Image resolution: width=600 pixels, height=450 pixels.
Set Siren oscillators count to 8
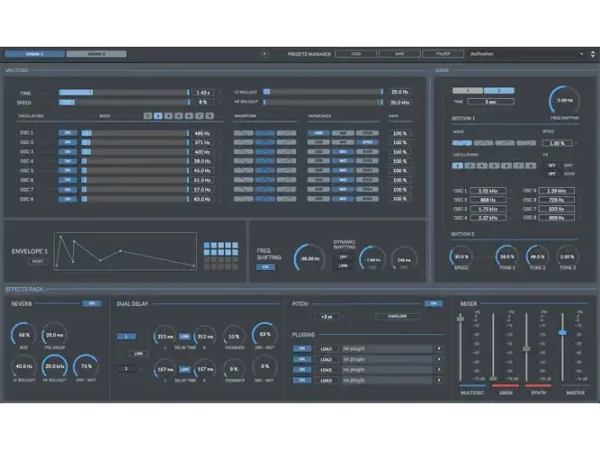[531, 166]
